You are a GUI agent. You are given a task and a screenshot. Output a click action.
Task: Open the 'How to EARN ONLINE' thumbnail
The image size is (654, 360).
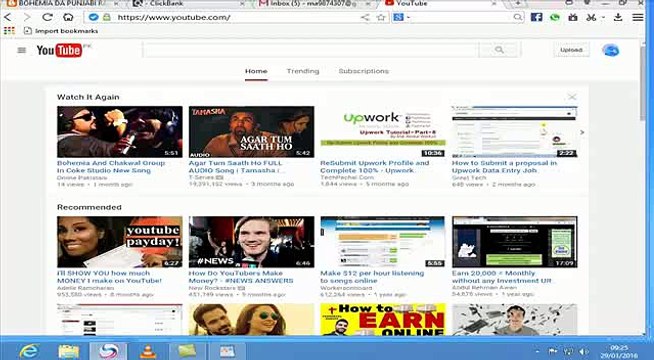tap(383, 320)
